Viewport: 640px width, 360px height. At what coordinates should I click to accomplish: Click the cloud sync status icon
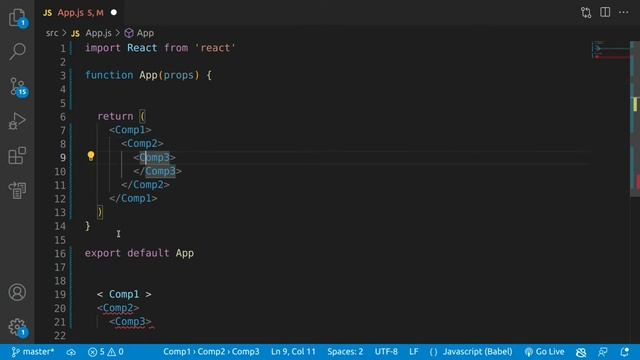(71, 352)
